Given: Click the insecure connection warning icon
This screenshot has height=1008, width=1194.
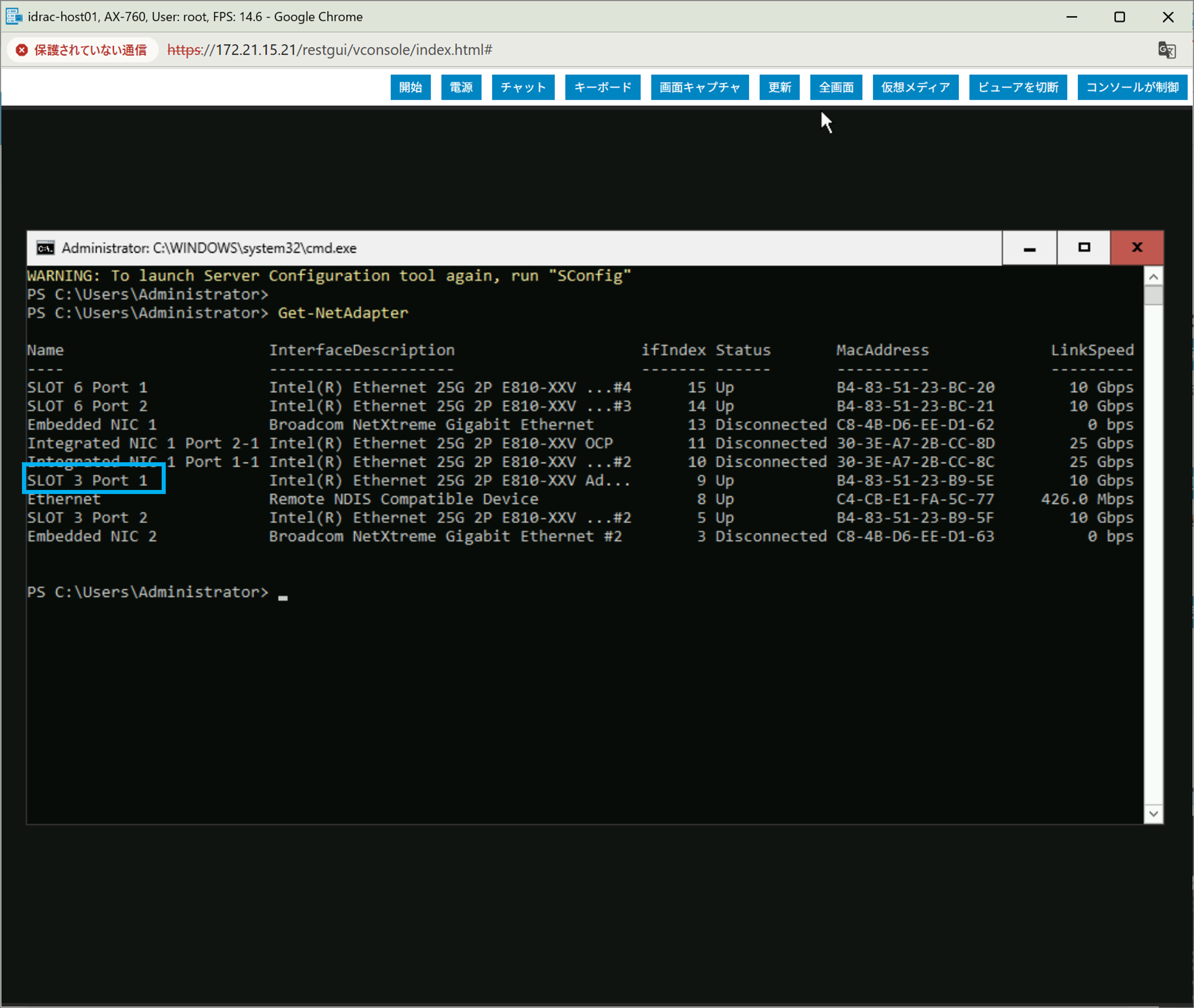Looking at the screenshot, I should click(22, 50).
